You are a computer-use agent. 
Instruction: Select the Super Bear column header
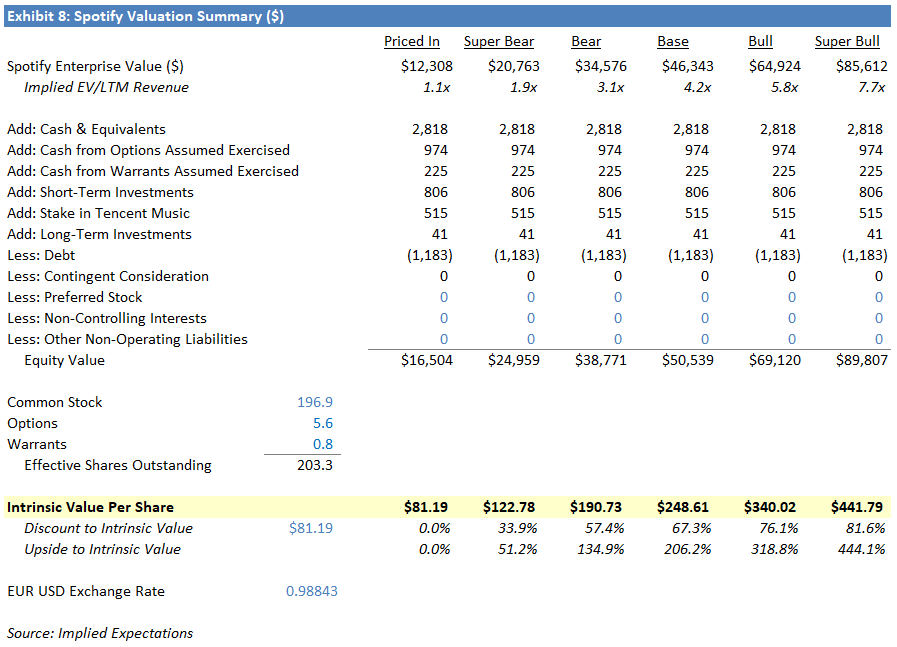pos(499,41)
